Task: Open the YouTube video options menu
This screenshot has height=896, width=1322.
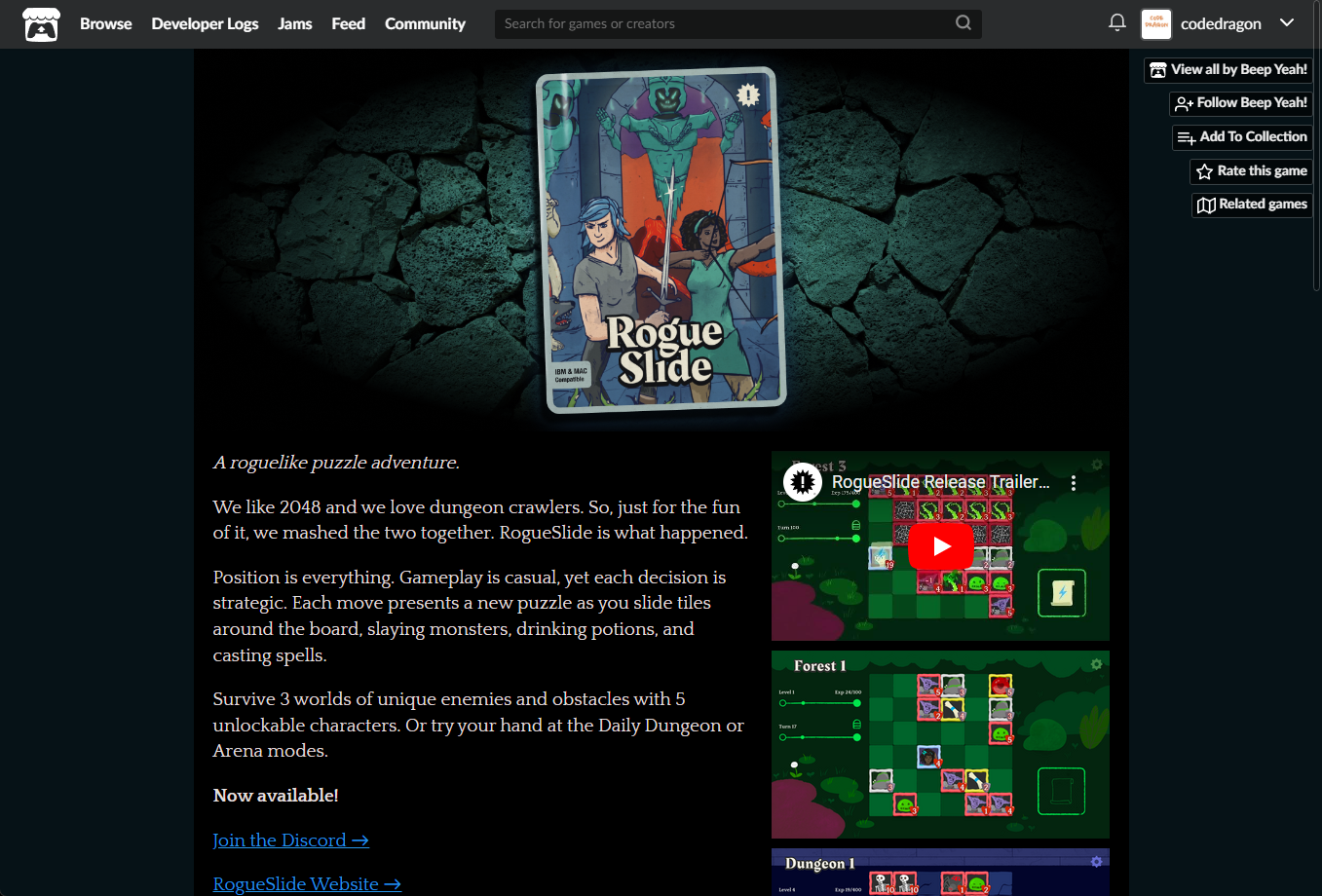Action: tap(1074, 483)
